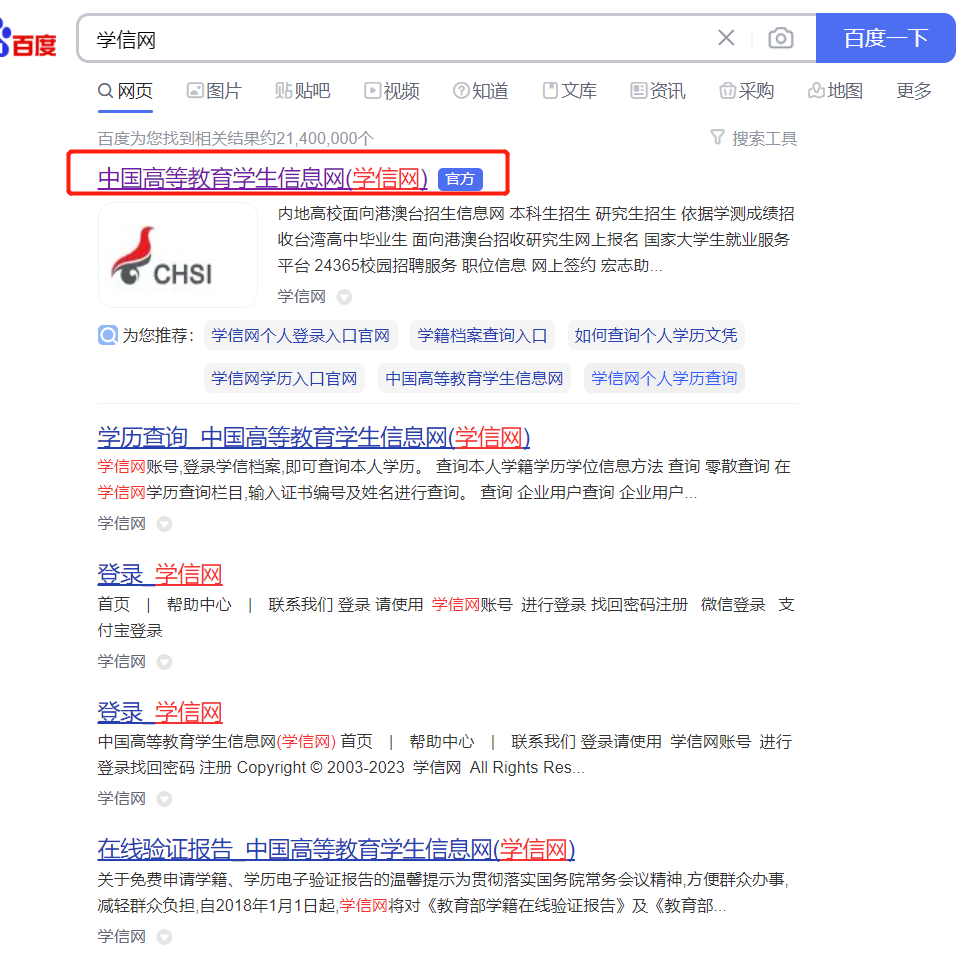Expand source arrow under the 学历查询 result
Screen dimensions: 960x958
pyautogui.click(x=164, y=524)
